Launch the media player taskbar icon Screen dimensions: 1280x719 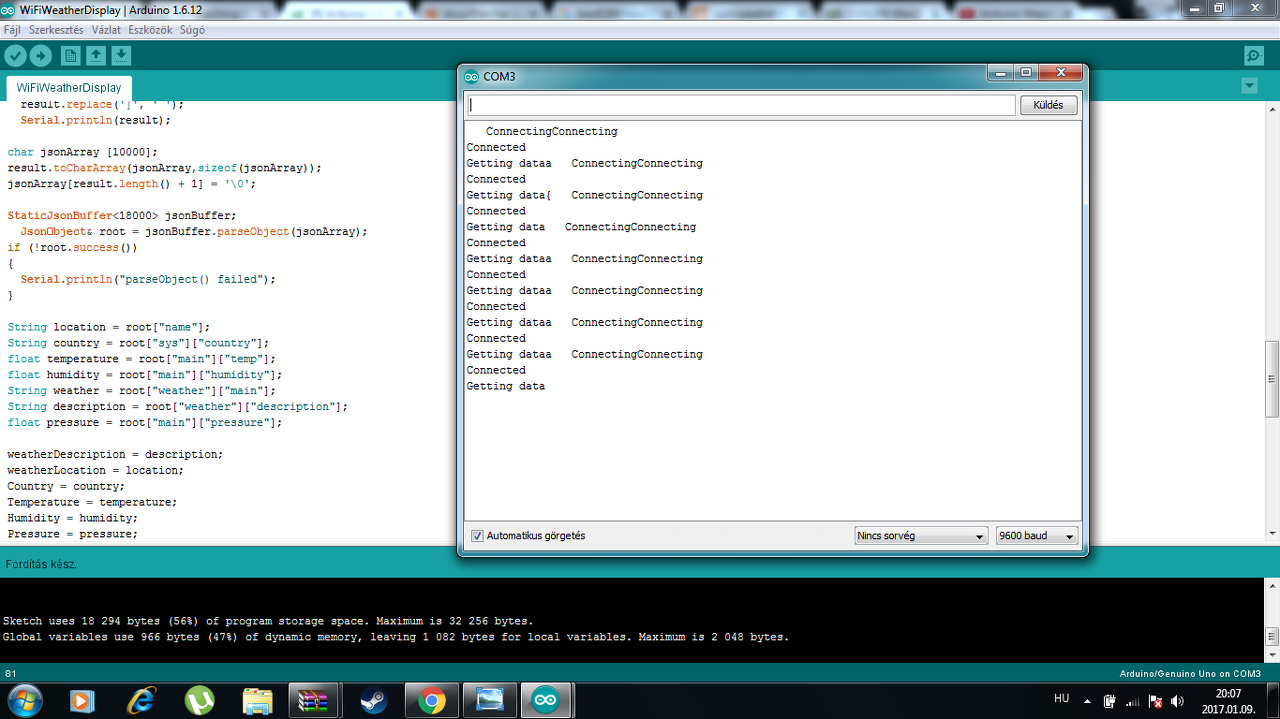coord(82,700)
